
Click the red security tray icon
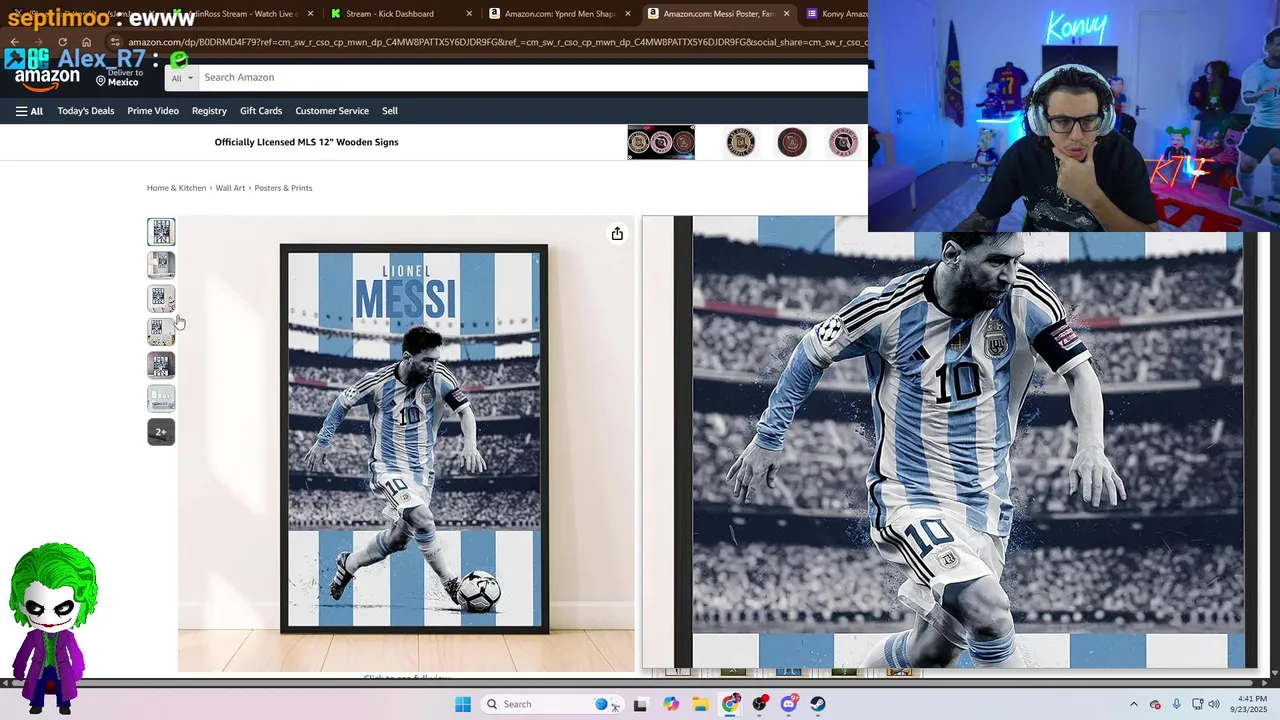[x=1155, y=704]
